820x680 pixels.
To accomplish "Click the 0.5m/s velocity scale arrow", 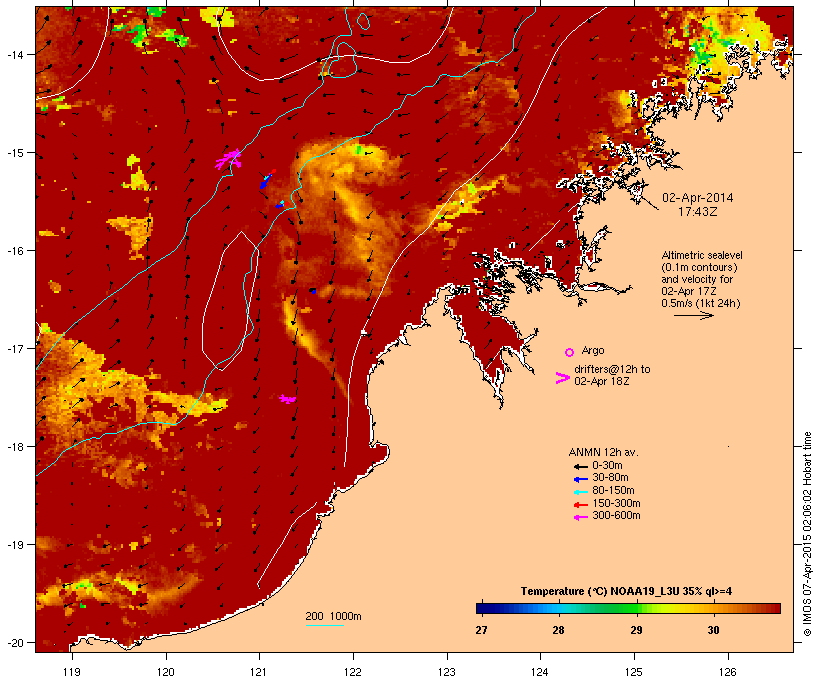I will tap(693, 315).
